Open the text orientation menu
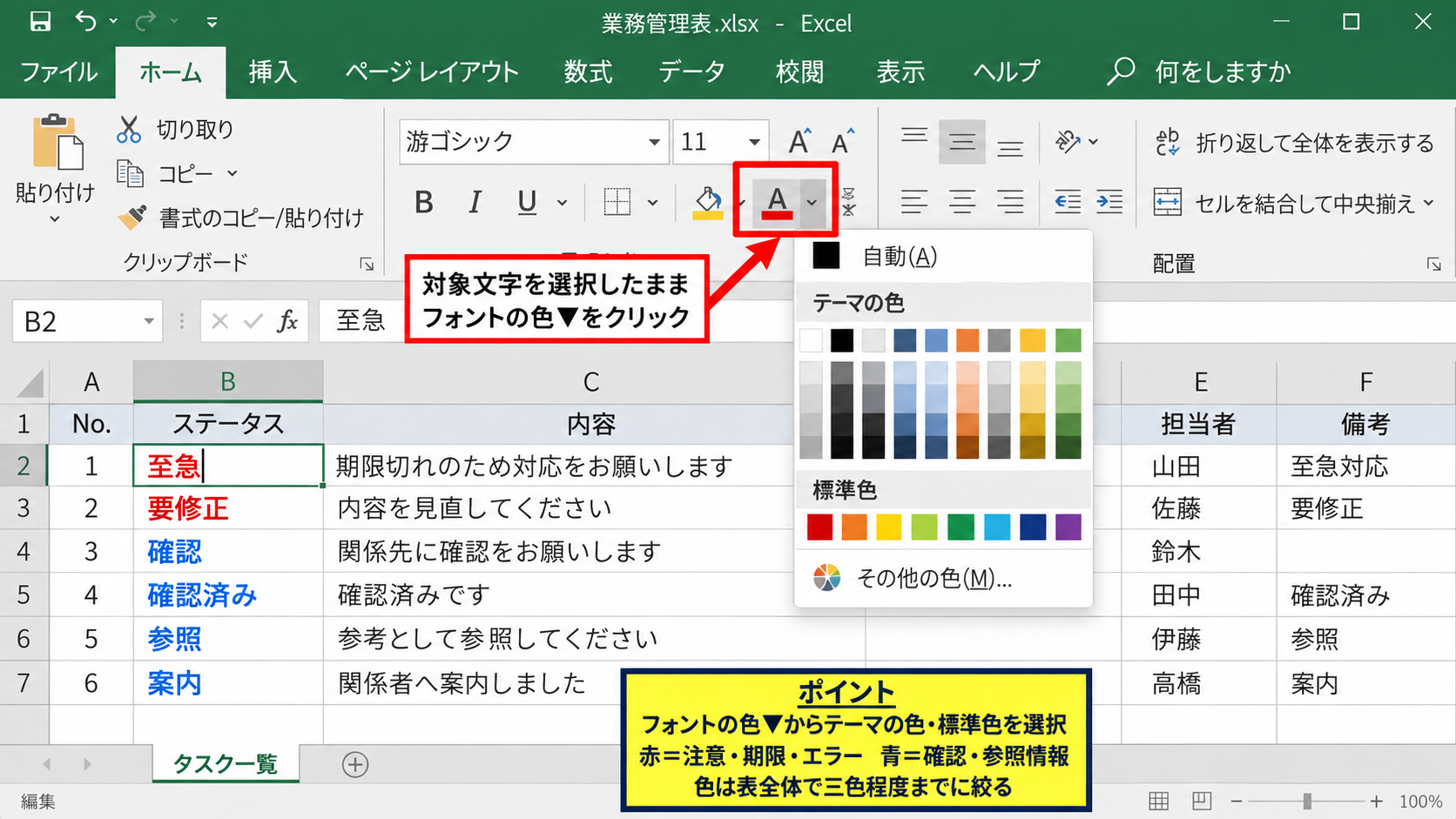 tap(1076, 141)
